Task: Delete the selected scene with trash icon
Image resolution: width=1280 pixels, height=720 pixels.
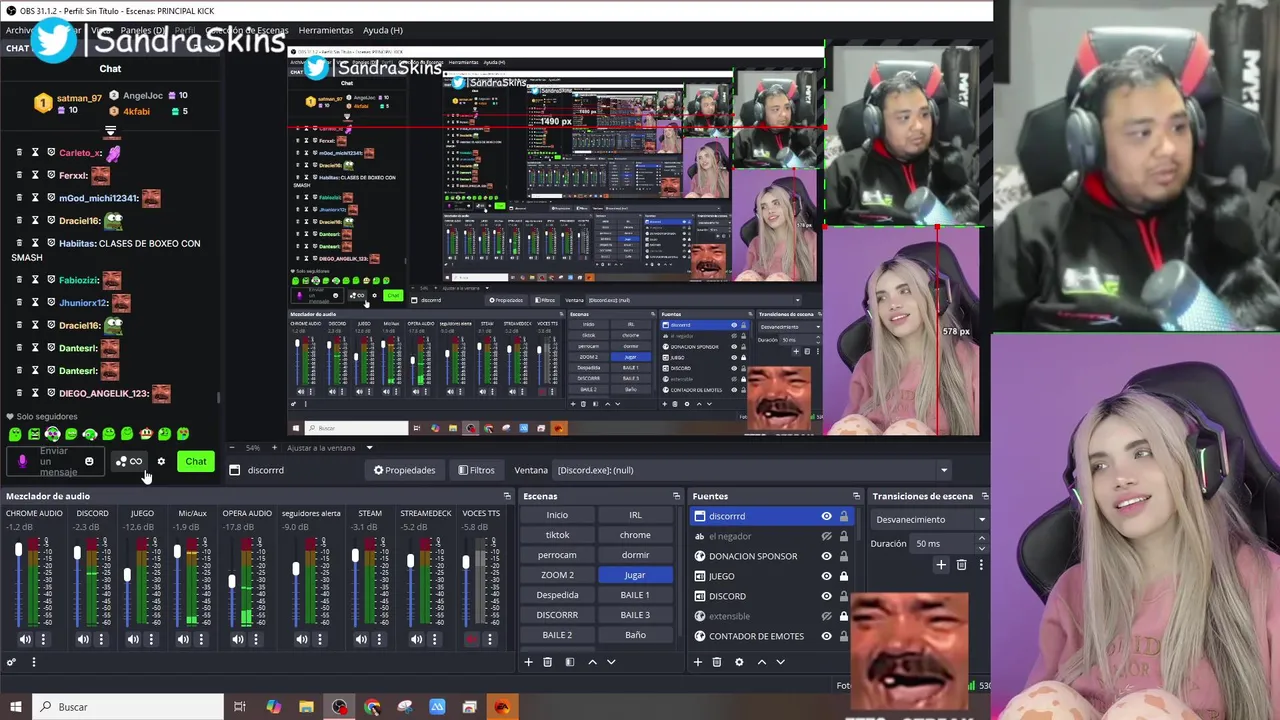Action: point(547,662)
